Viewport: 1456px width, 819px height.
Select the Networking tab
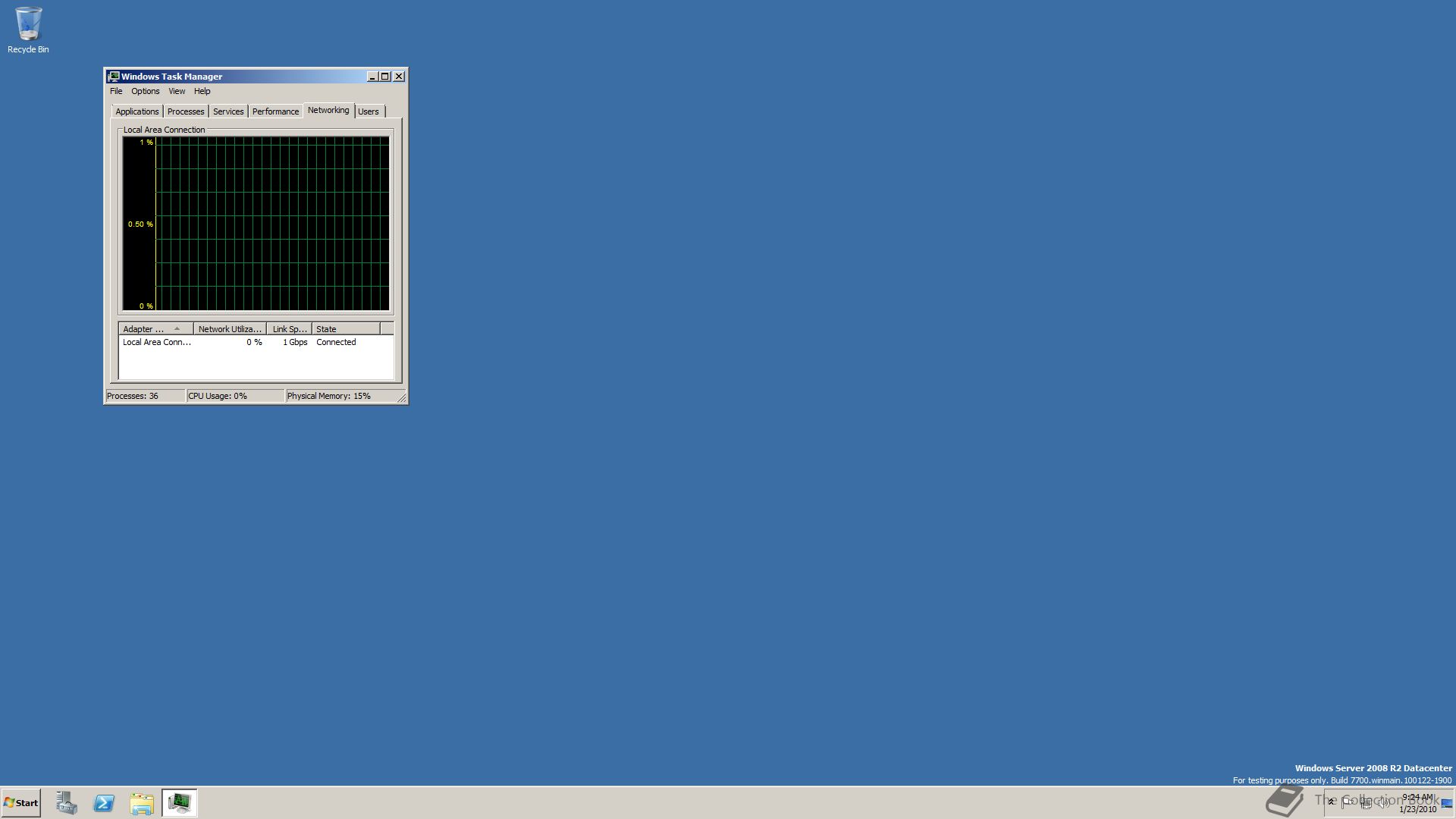328,111
